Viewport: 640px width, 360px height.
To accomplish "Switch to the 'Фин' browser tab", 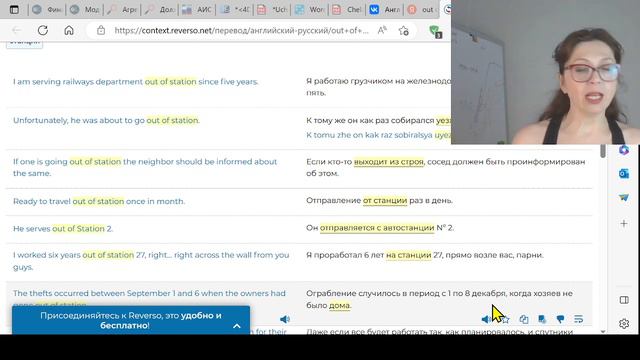I will click(47, 10).
